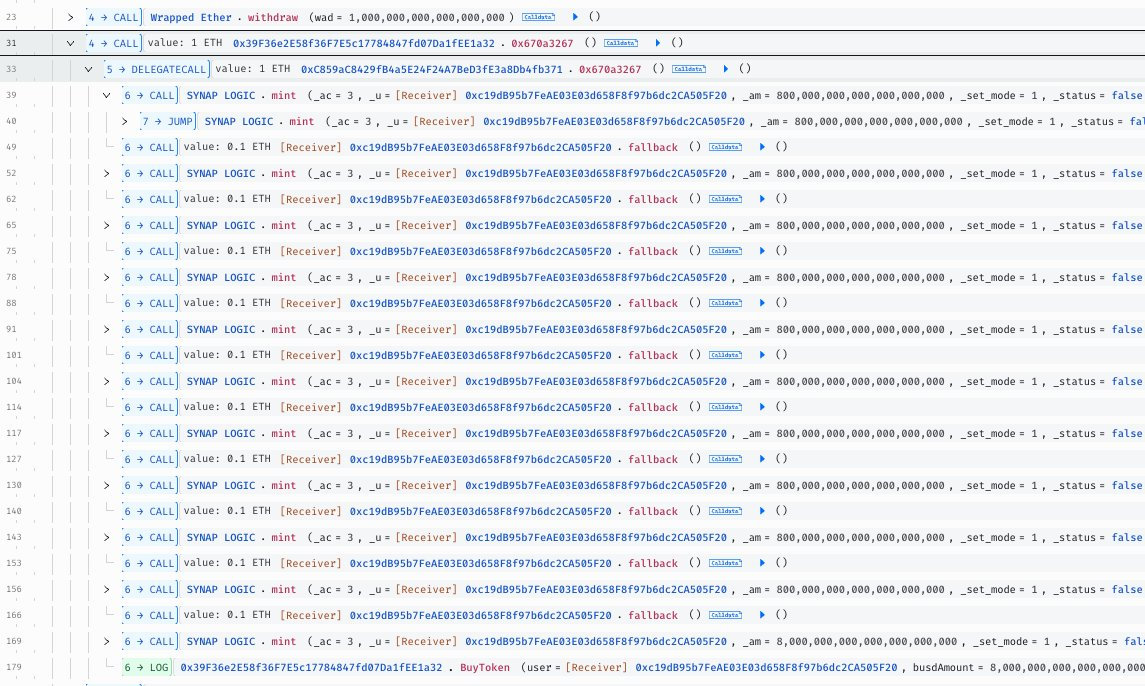Screen dimensions: 1145x686
Task: Click the Calldata badge on line 49 fallback
Action: (x=725, y=147)
